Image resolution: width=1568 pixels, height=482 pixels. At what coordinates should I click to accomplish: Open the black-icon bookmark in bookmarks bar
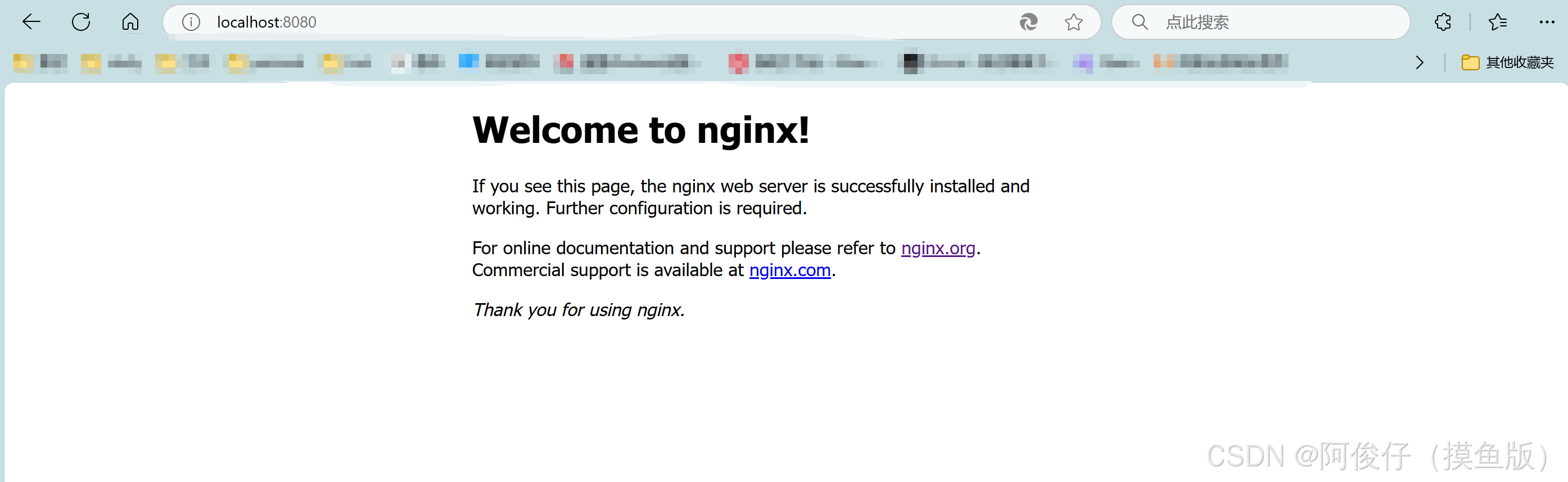click(978, 61)
